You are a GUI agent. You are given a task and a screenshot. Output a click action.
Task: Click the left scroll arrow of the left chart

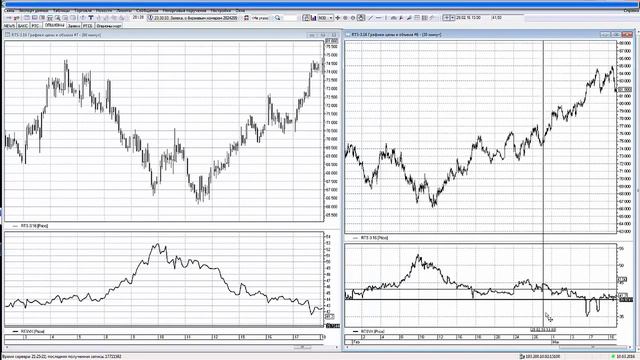(x=7, y=347)
